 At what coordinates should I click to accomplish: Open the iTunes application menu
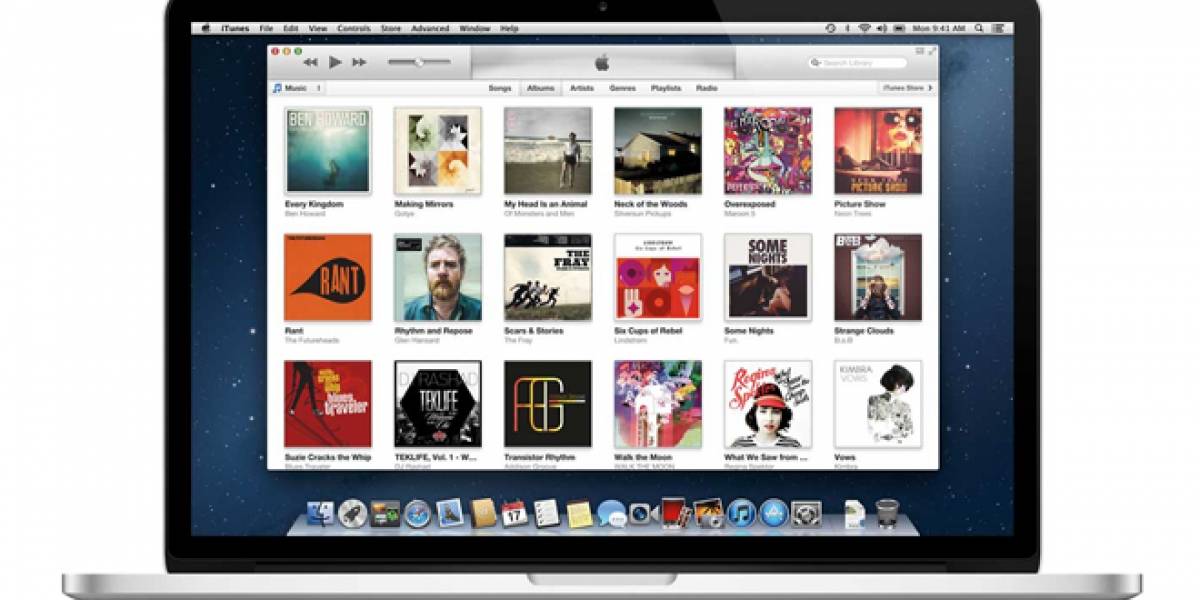[x=233, y=28]
